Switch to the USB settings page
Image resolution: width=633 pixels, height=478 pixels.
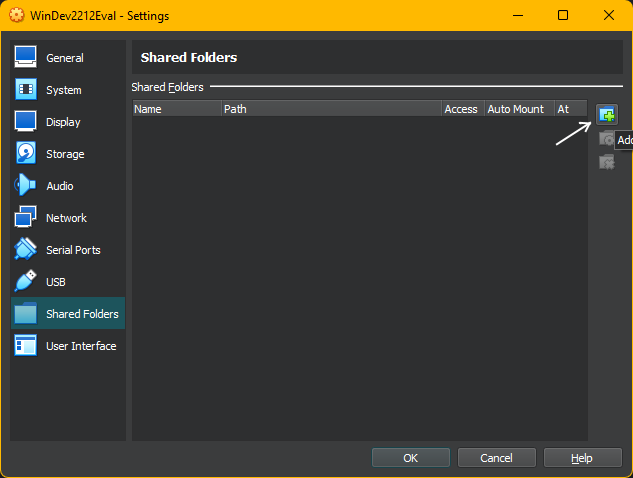tap(68, 281)
